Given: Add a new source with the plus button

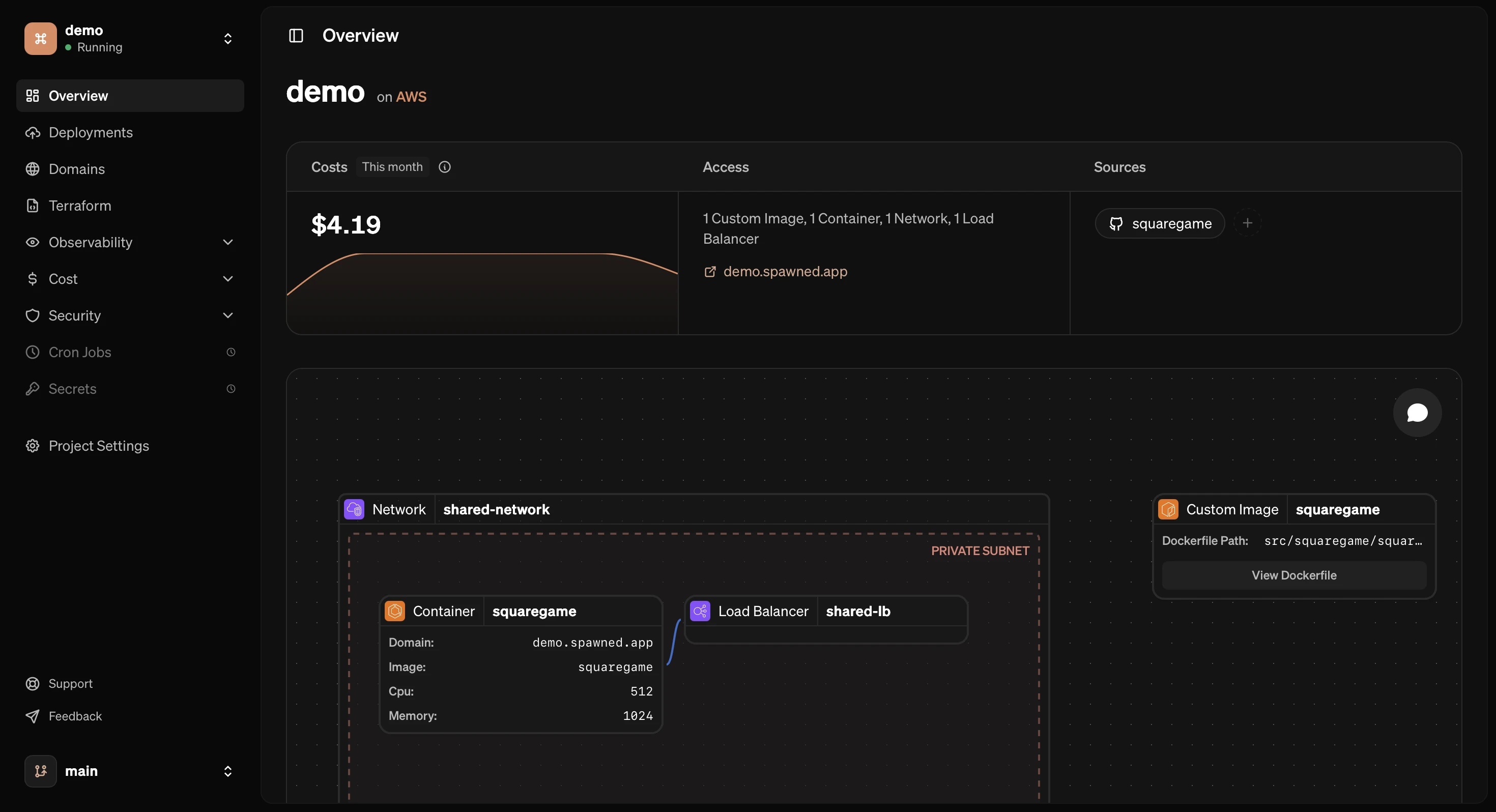Looking at the screenshot, I should (1248, 223).
